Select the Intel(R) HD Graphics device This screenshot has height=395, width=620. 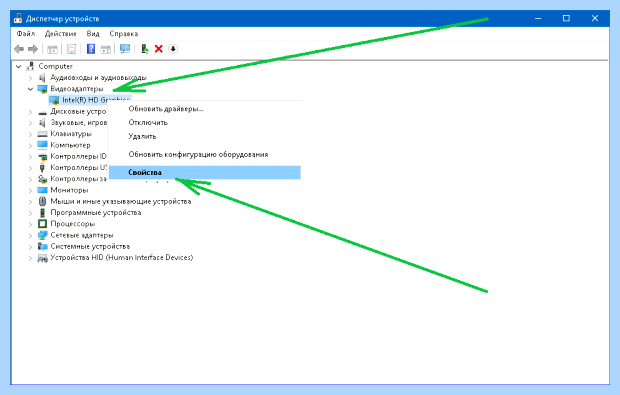[90, 100]
